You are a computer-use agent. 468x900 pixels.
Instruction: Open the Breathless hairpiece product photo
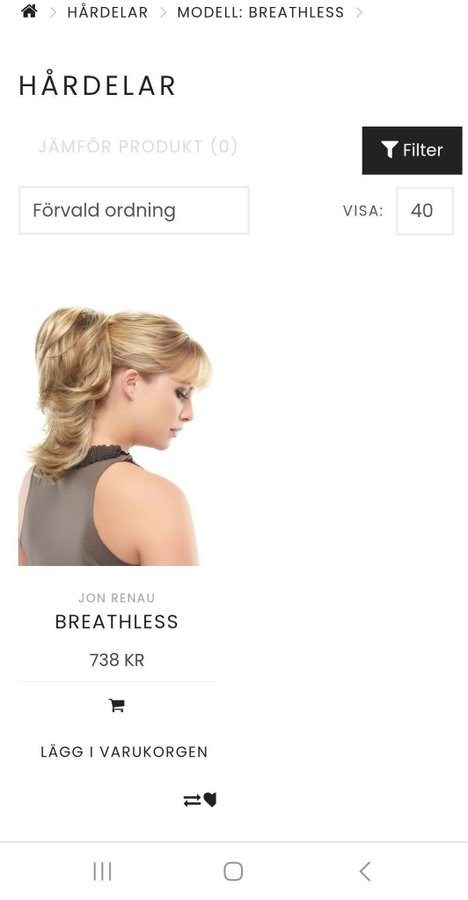115,436
